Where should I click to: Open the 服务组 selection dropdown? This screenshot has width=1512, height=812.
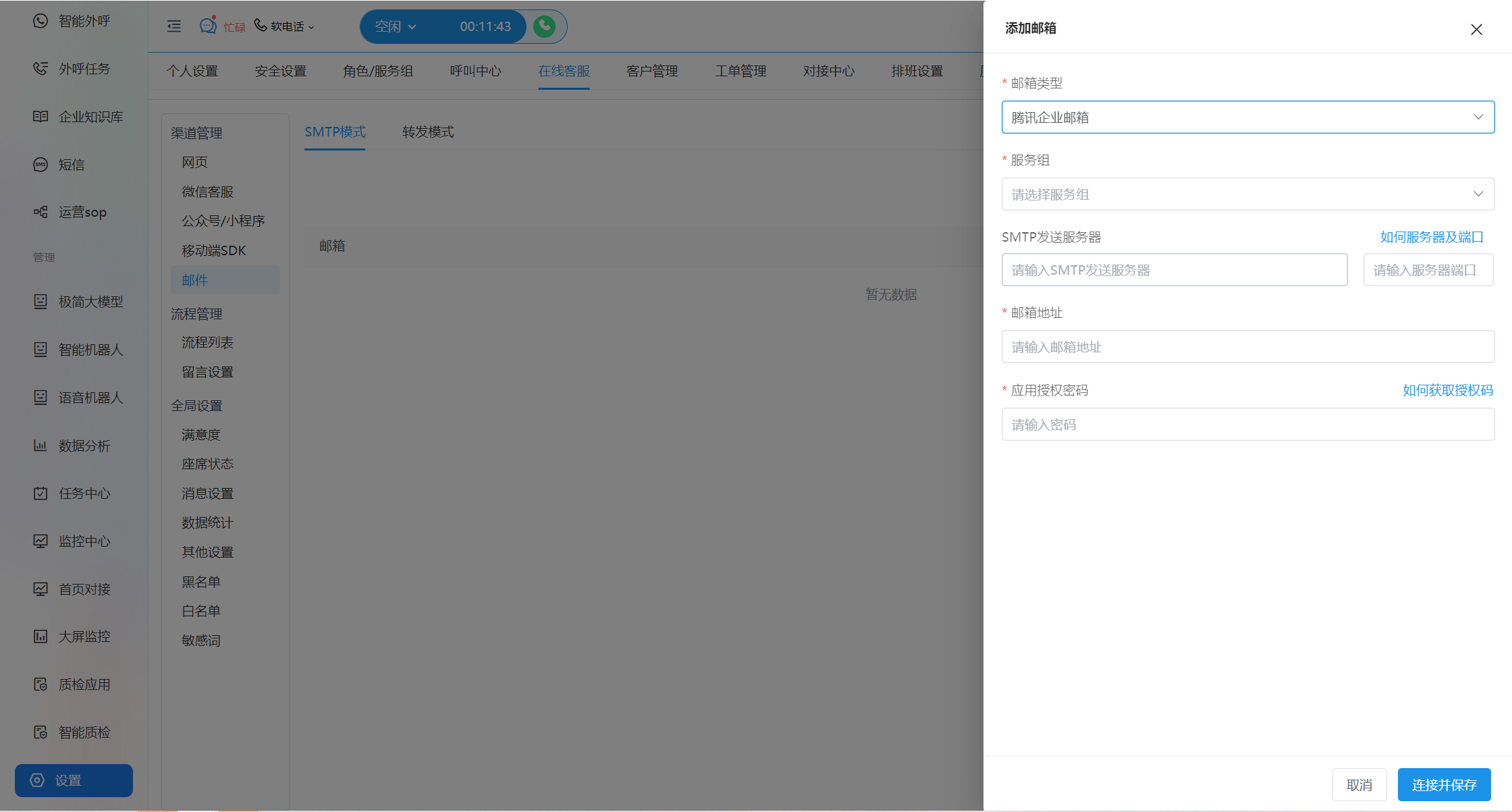coord(1247,194)
